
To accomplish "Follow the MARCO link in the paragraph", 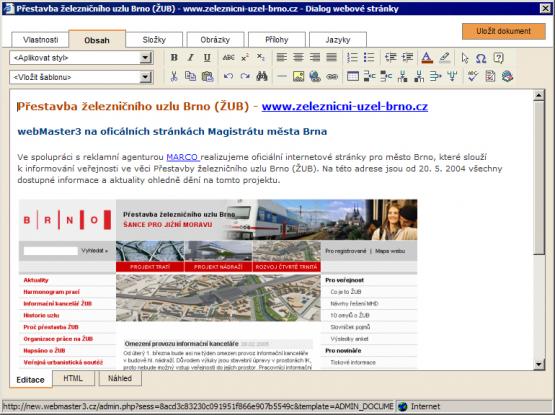I will (183, 157).
